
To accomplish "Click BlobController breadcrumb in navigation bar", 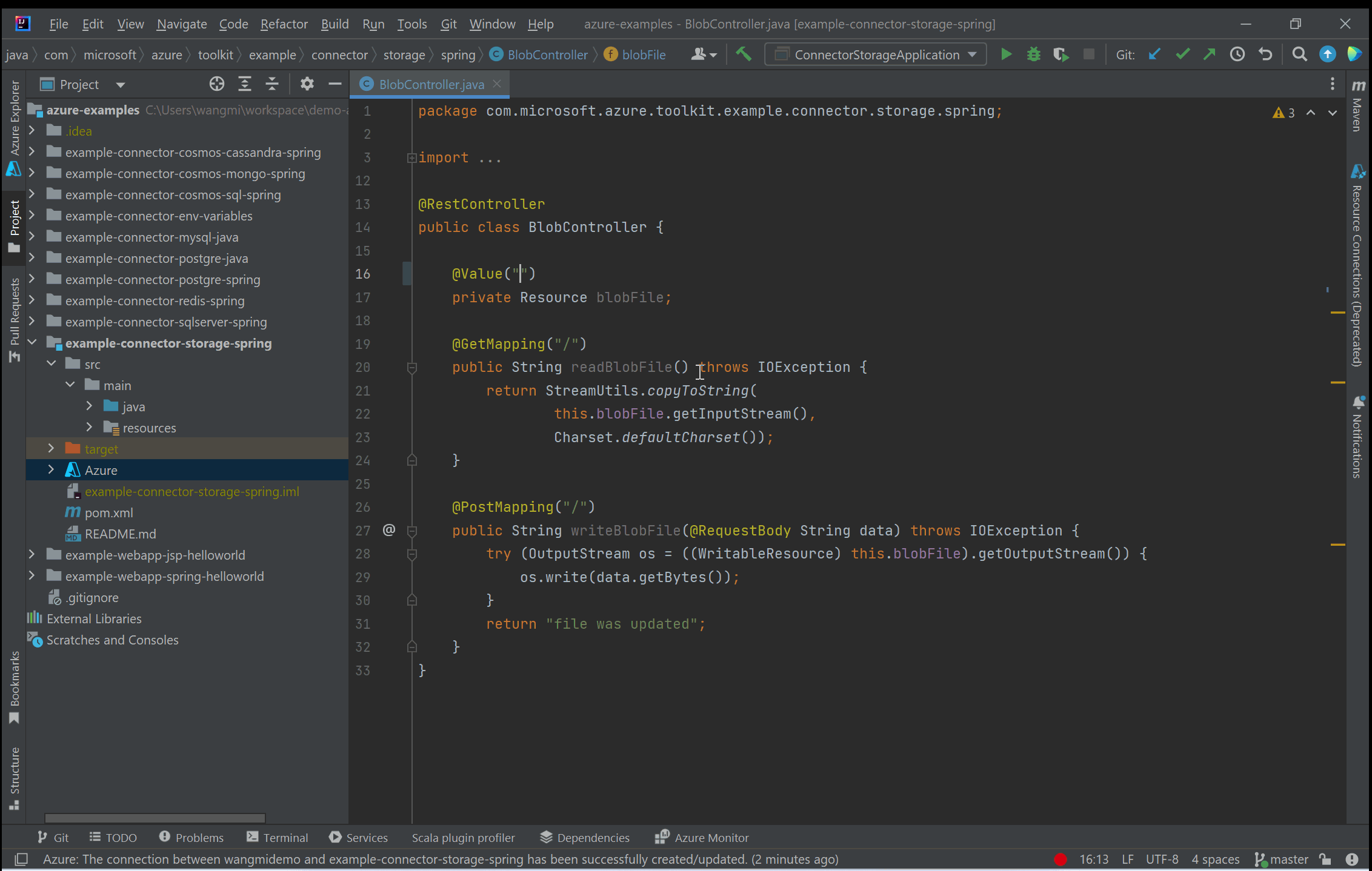I will pyautogui.click(x=540, y=55).
